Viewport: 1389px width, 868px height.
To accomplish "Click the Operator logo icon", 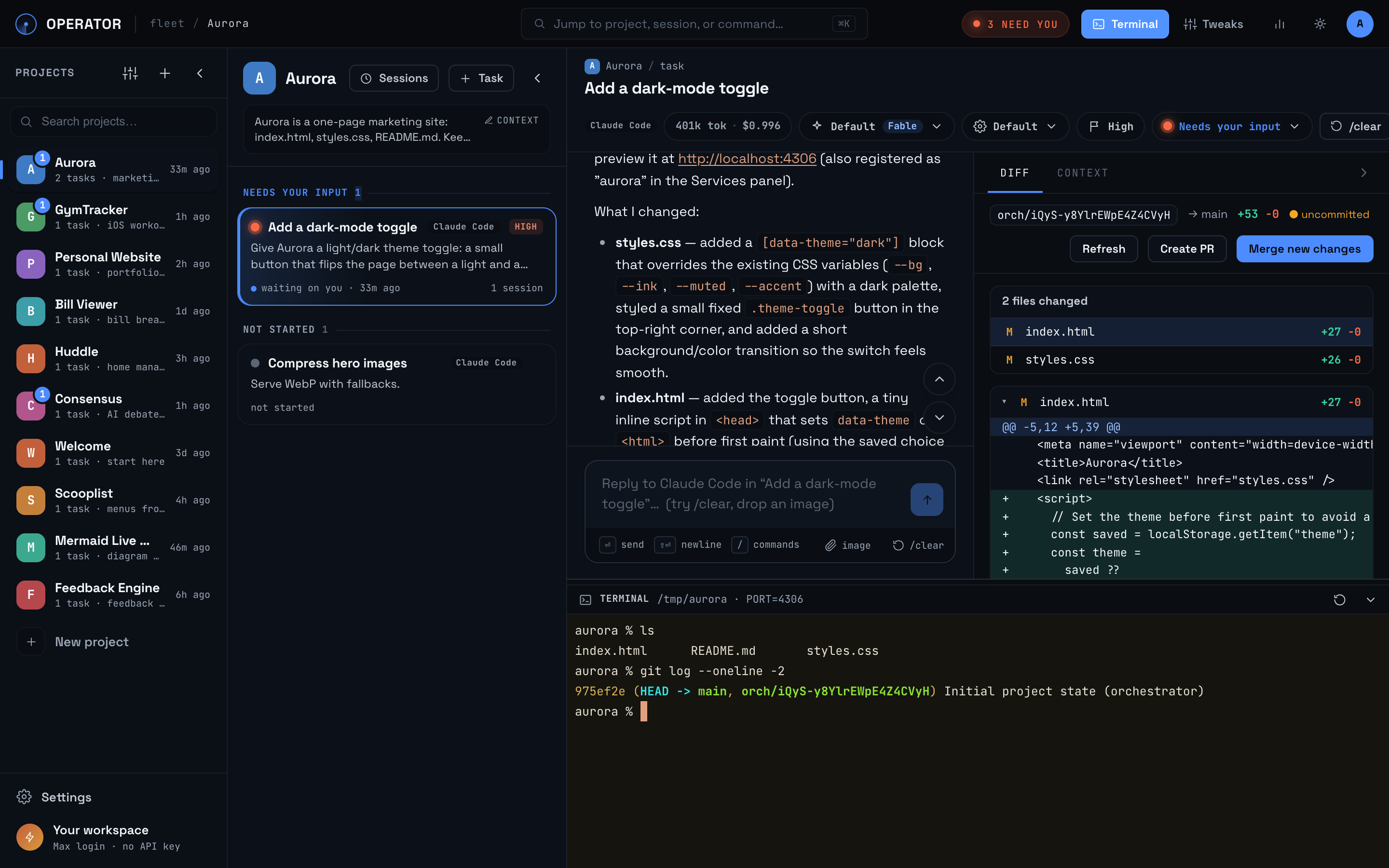I will [26, 24].
